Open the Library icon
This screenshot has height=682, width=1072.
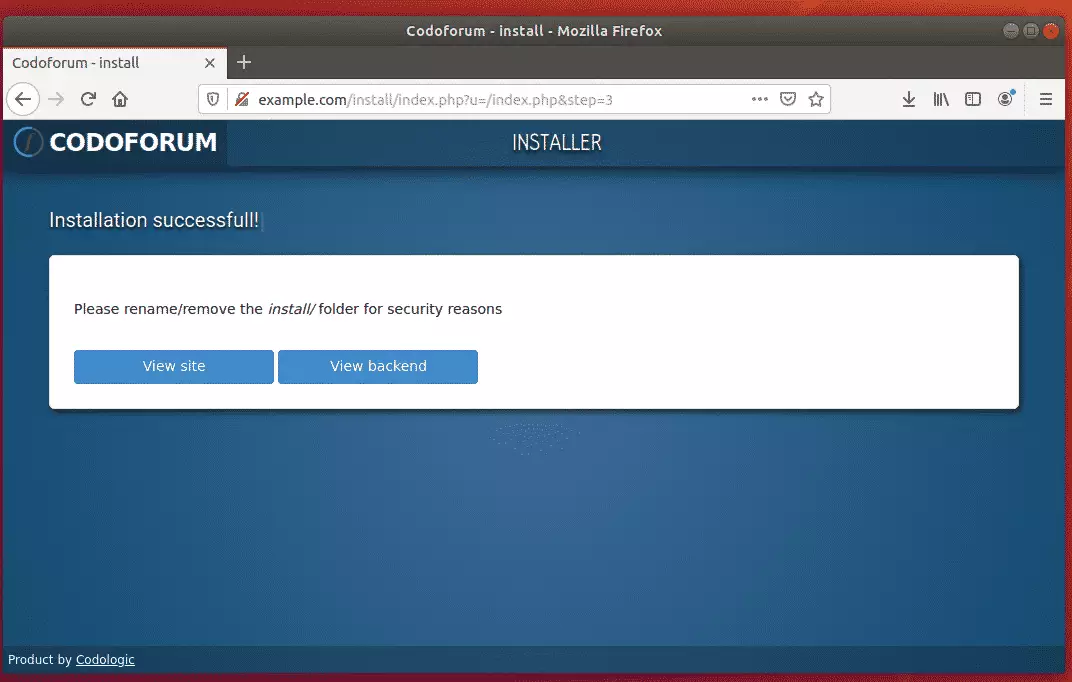[x=941, y=99]
